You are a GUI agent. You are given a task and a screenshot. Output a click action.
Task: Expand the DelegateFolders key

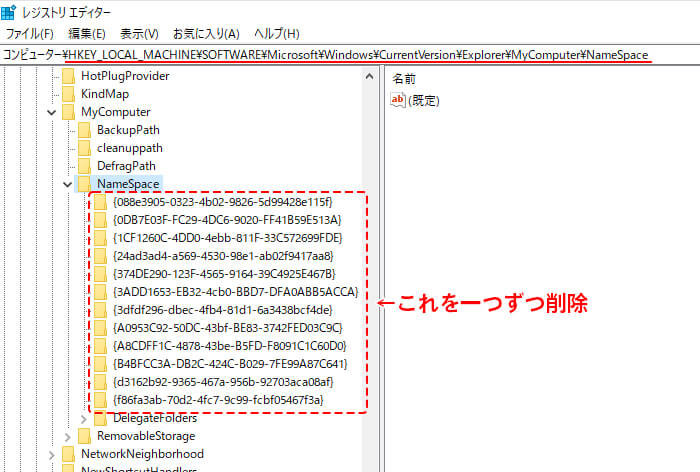tap(83, 419)
